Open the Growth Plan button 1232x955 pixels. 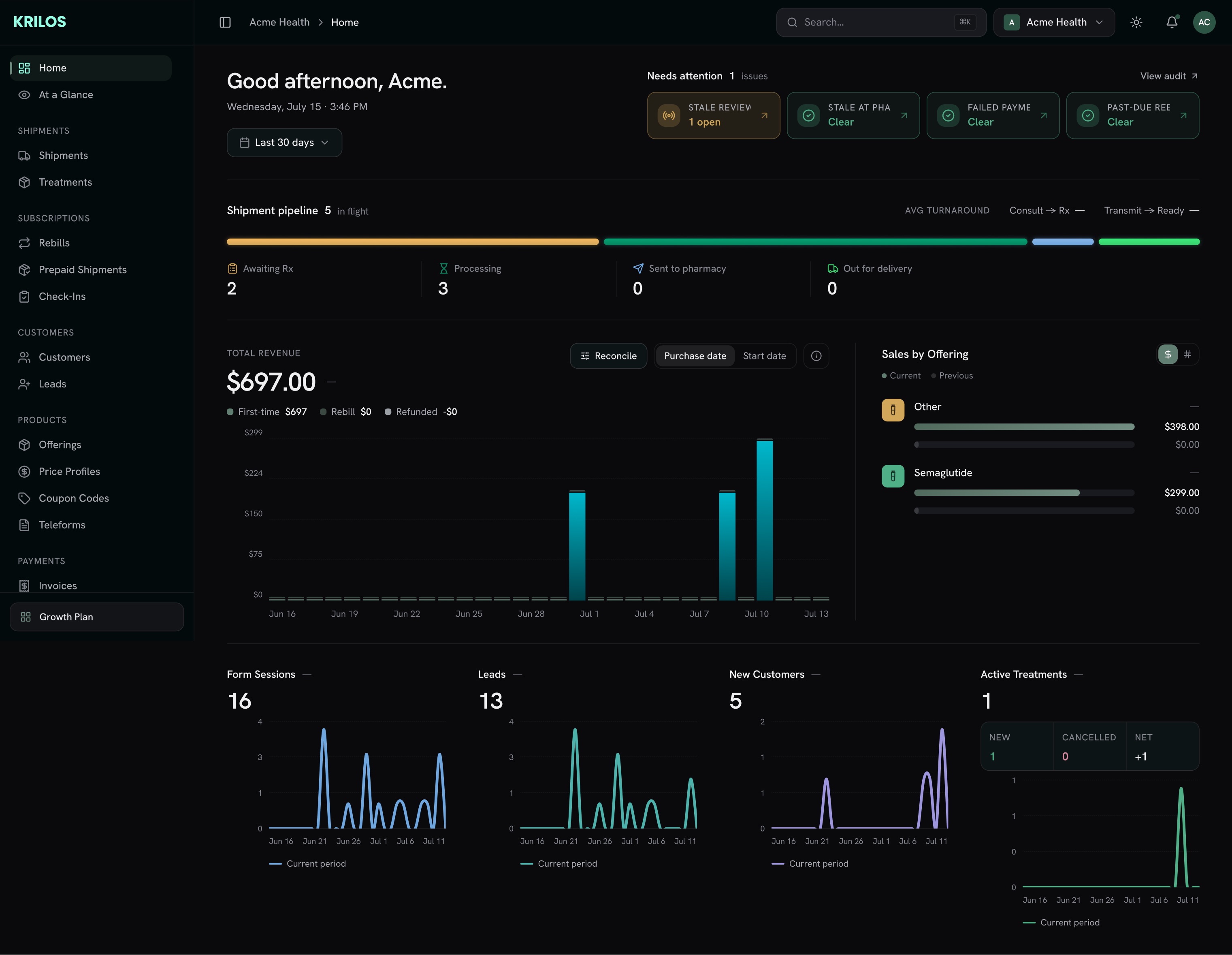point(96,617)
